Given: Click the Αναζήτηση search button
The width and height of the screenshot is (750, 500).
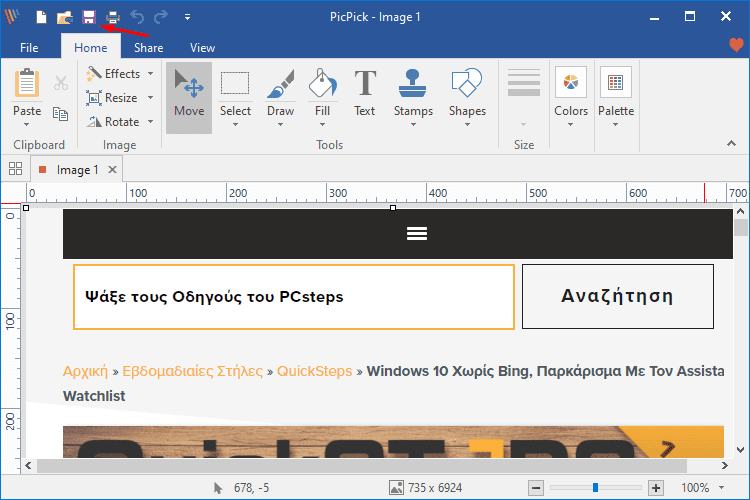Looking at the screenshot, I should pos(618,296).
